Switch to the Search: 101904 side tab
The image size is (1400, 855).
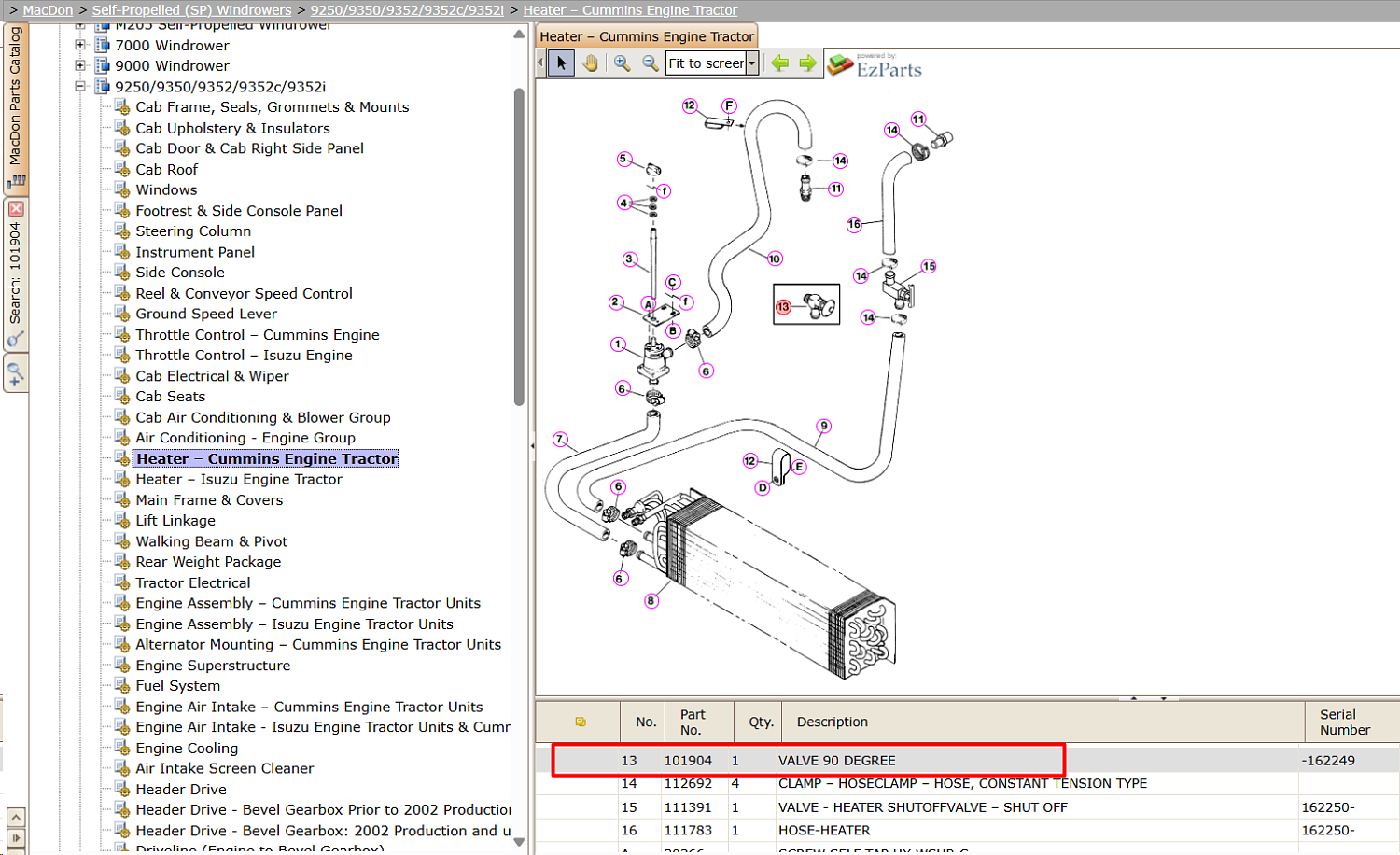pyautogui.click(x=16, y=273)
